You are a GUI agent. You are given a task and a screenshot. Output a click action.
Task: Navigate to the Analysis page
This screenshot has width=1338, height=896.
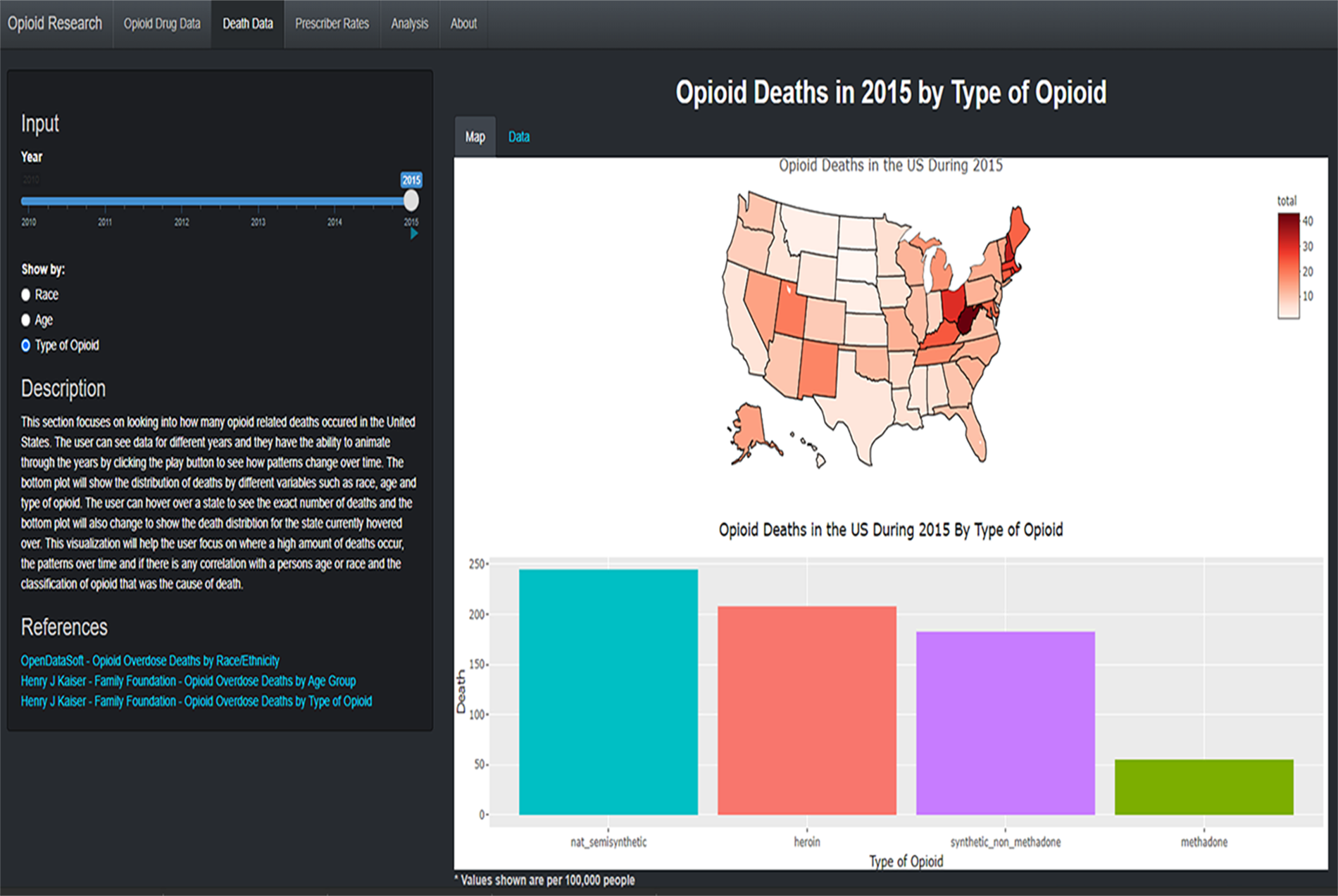409,23
